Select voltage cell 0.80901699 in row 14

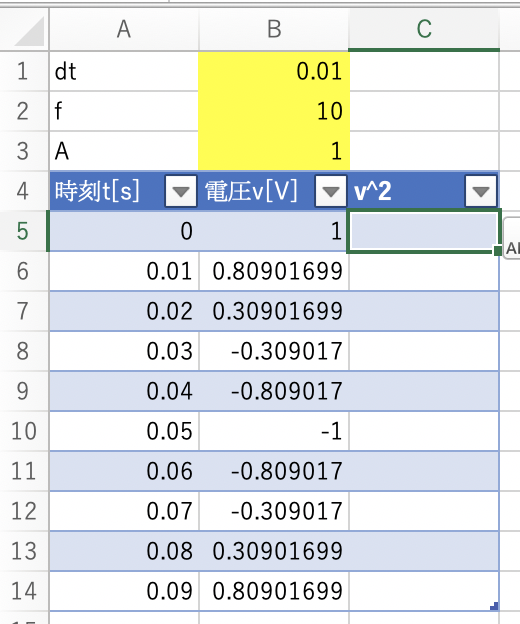(x=274, y=591)
